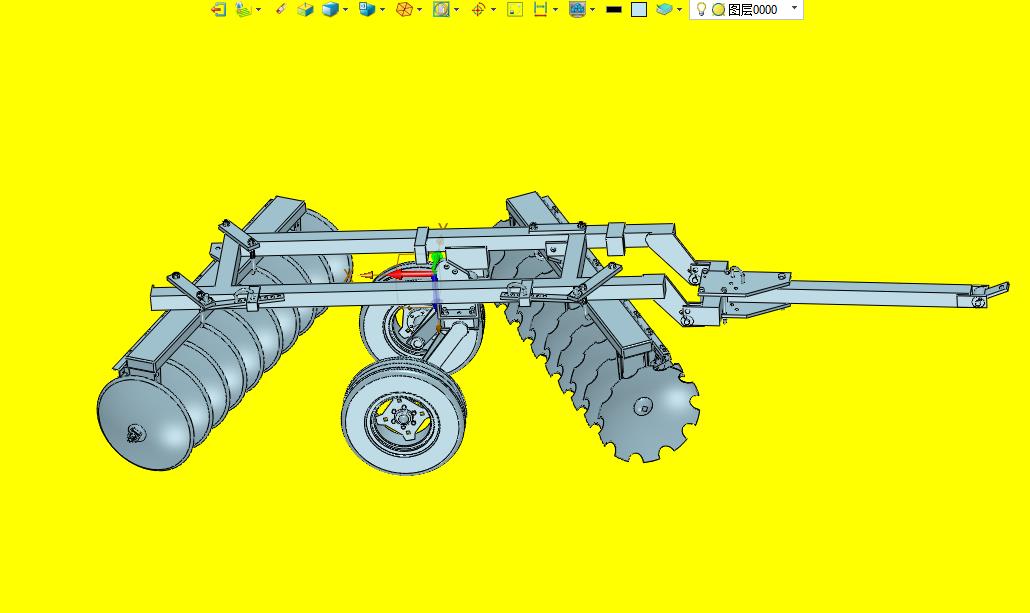This screenshot has height=613, width=1030.
Task: Click the front transport wheel hub in model
Action: click(401, 418)
